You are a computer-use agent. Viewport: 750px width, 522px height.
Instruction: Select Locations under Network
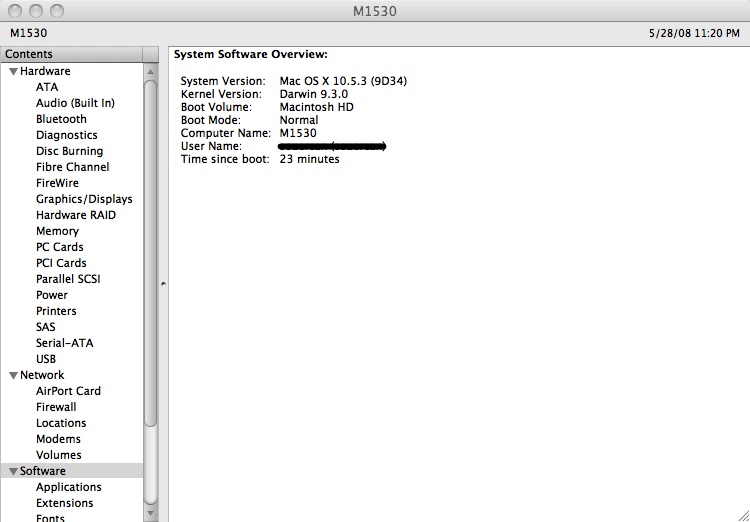[61, 423]
